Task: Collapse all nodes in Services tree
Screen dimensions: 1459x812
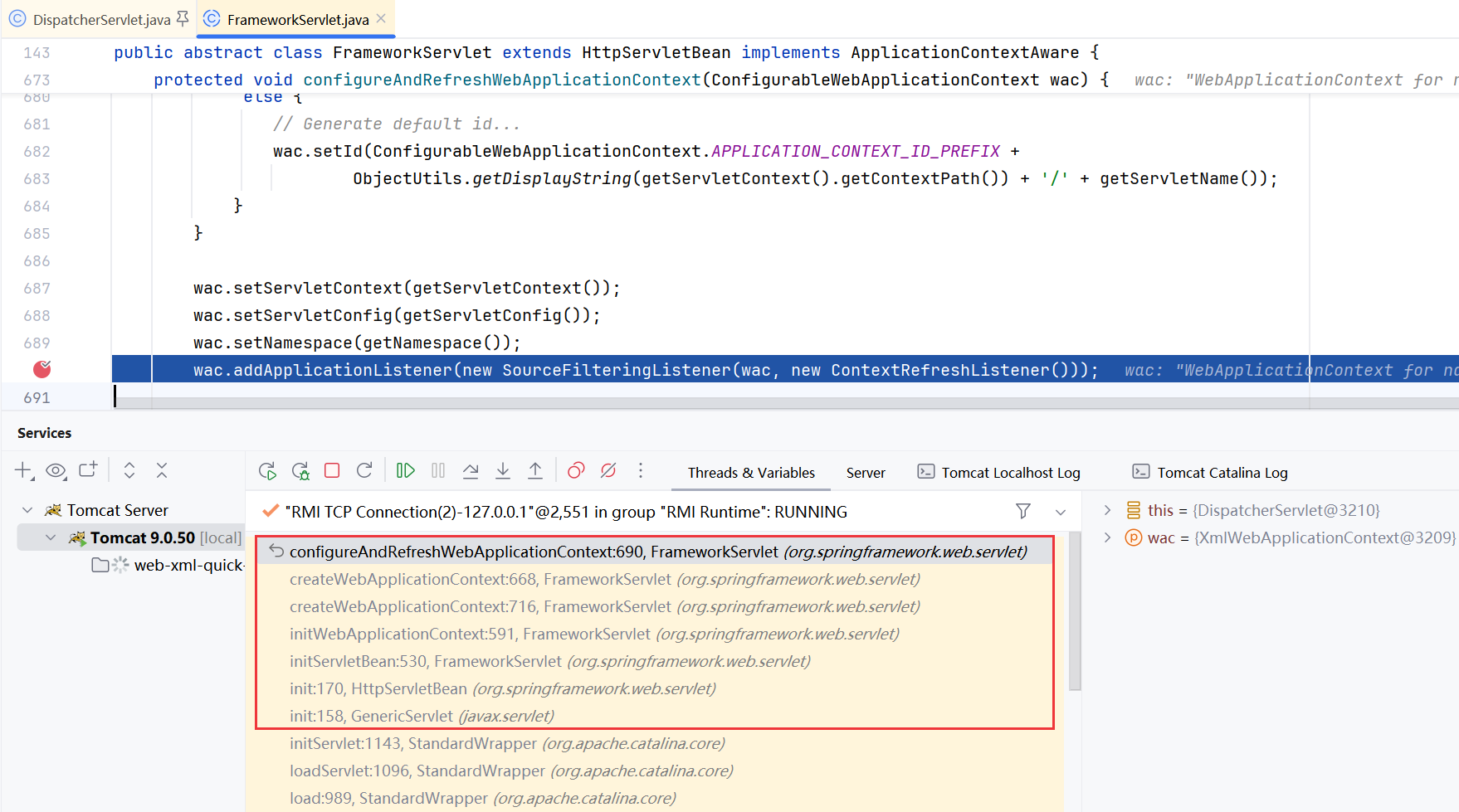Action: pyautogui.click(x=162, y=470)
